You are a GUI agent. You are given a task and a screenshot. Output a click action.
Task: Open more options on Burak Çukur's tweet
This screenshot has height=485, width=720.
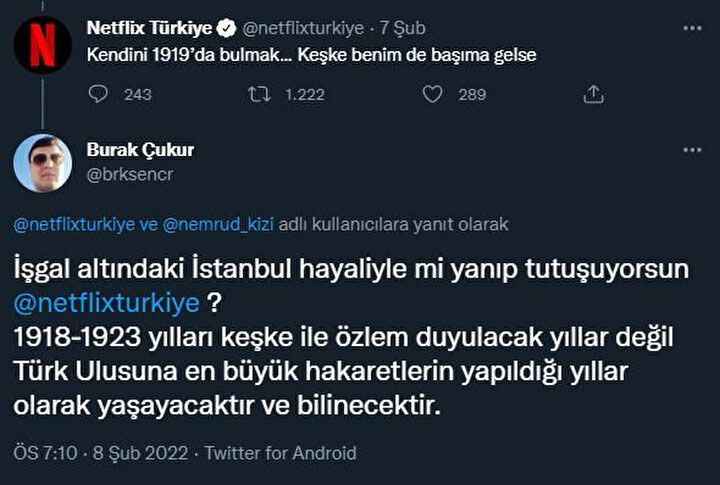[691, 150]
